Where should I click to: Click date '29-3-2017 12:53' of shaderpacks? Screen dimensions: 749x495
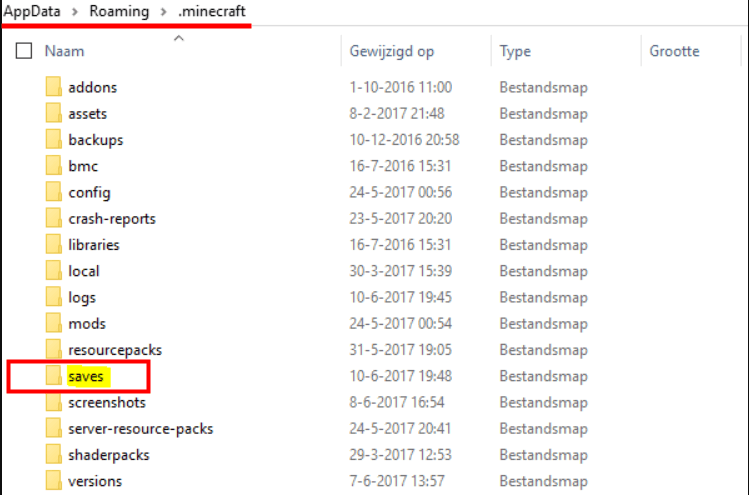tap(400, 455)
